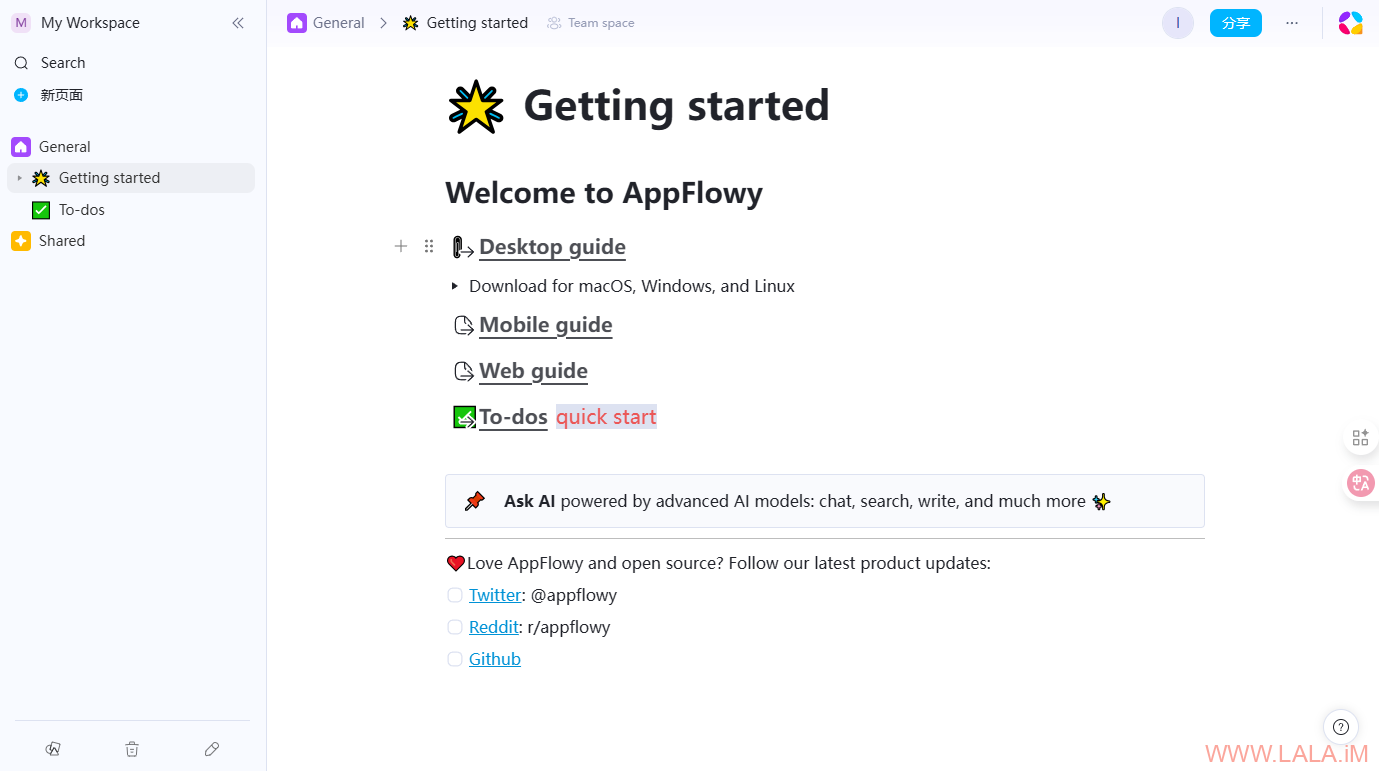Check the Twitter checkbox
Screen dimensions: 1379x771
click(455, 595)
